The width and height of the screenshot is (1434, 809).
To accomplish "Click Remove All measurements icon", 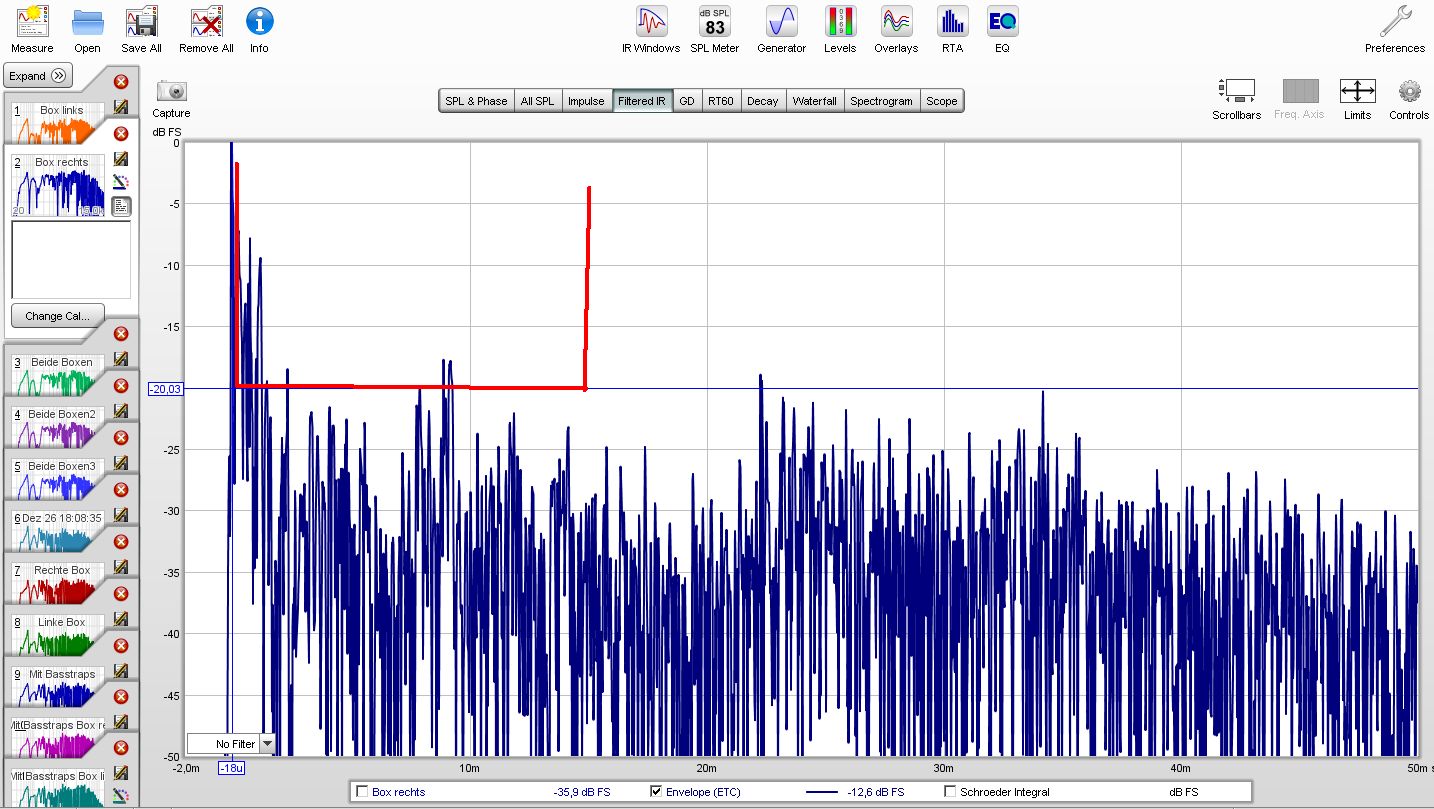I will coord(206,21).
